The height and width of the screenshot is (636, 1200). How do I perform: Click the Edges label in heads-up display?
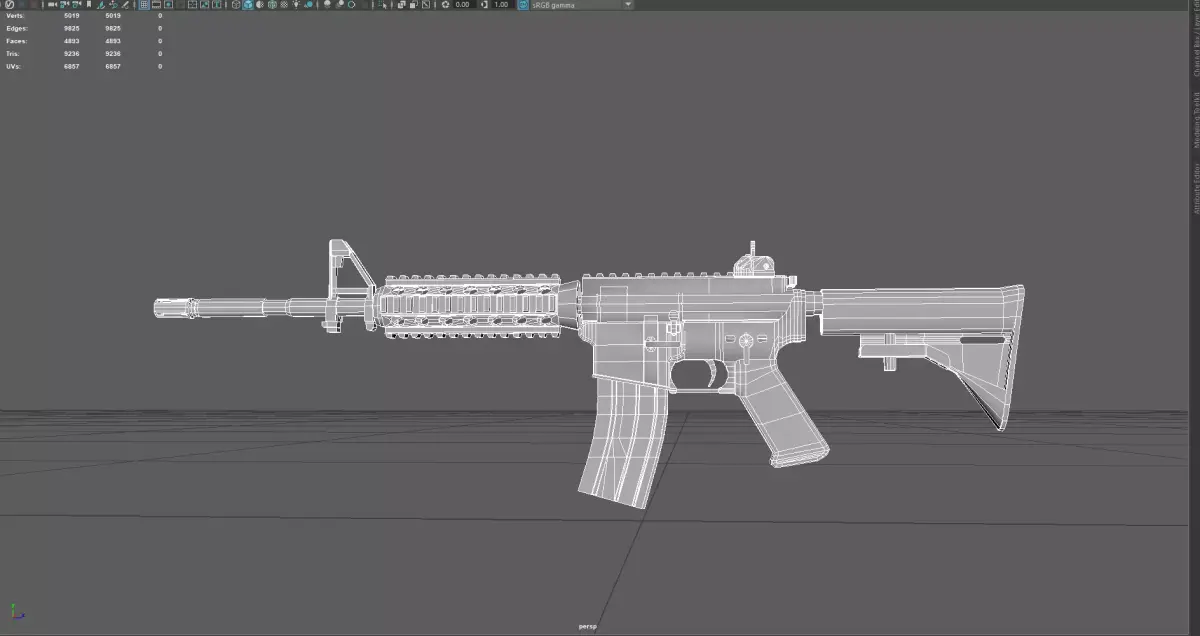pos(17,28)
